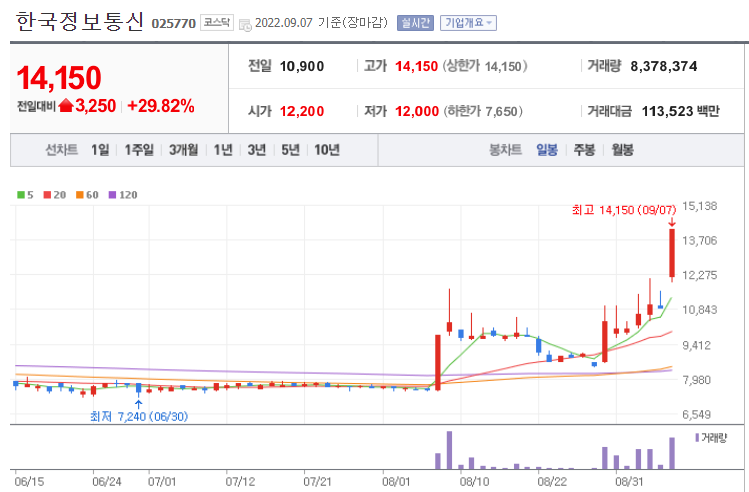Select the 3년 line chart tab
Image resolution: width=749 pixels, height=492 pixels.
point(257,150)
